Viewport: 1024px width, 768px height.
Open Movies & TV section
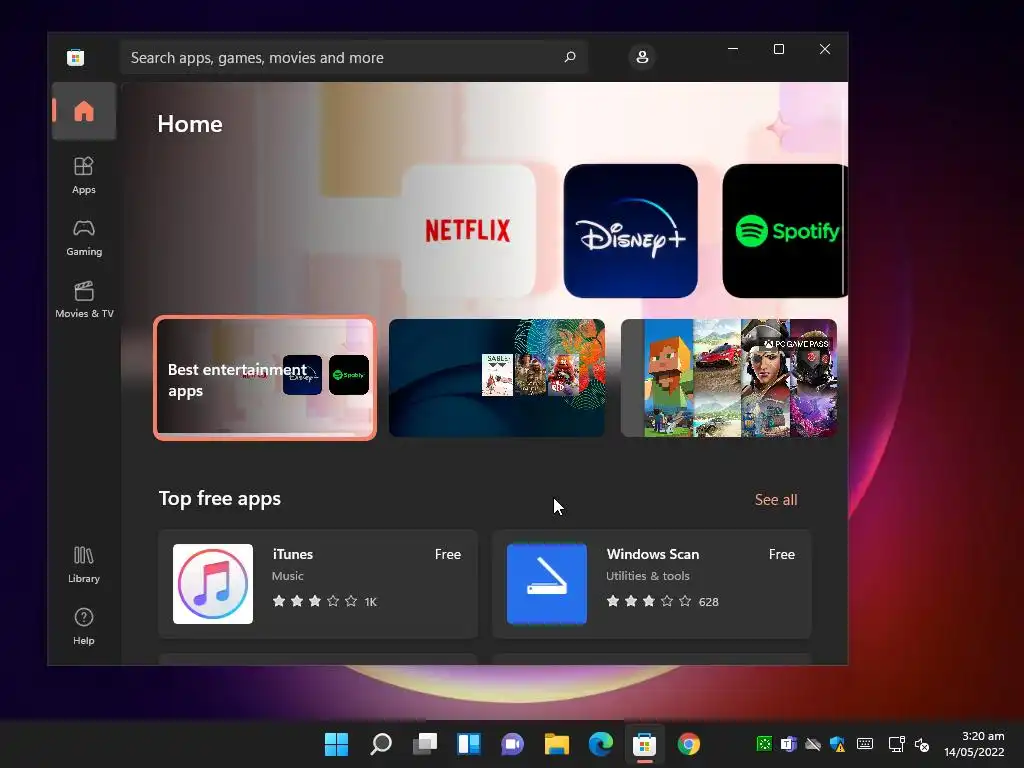tap(84, 300)
